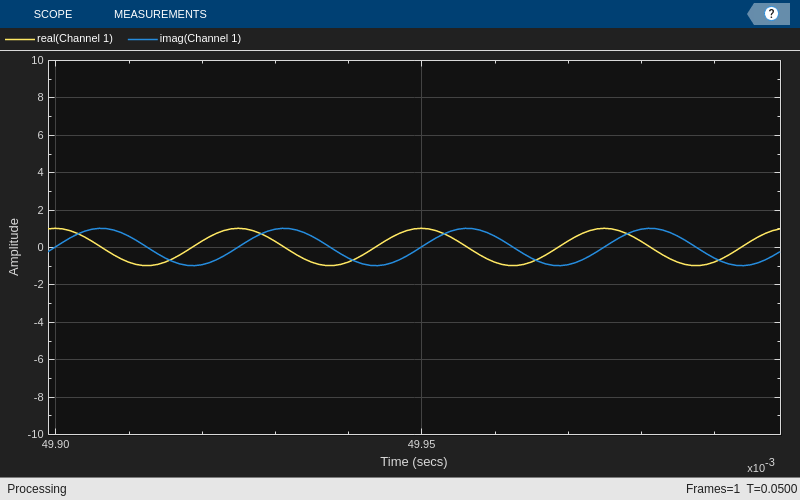
Task: Select the Time (secs) x-axis label
Action: [x=413, y=461]
